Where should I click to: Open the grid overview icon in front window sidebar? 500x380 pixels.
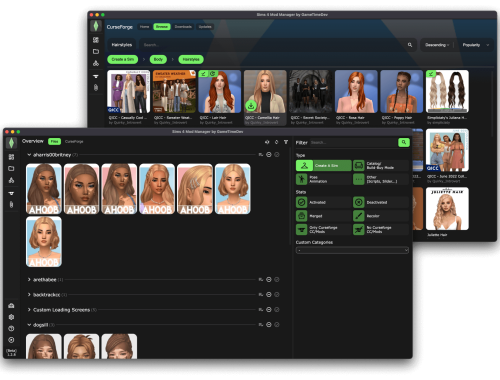coord(11,157)
